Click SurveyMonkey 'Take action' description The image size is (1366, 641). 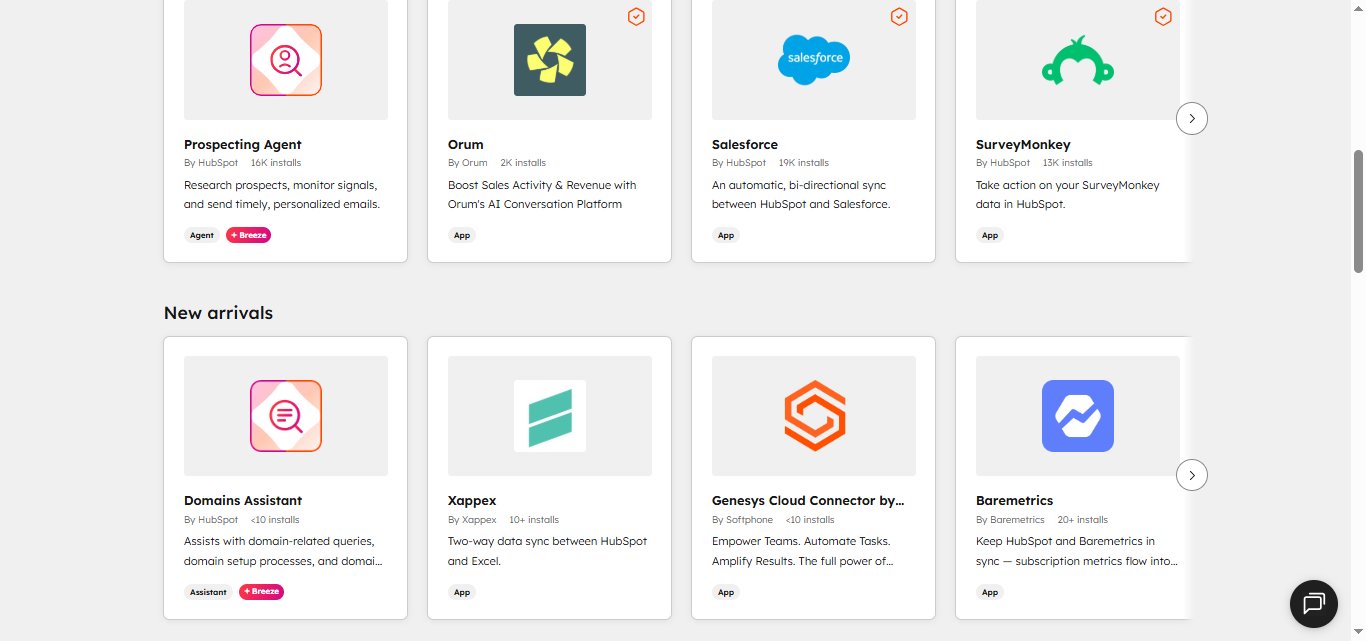click(x=1068, y=195)
